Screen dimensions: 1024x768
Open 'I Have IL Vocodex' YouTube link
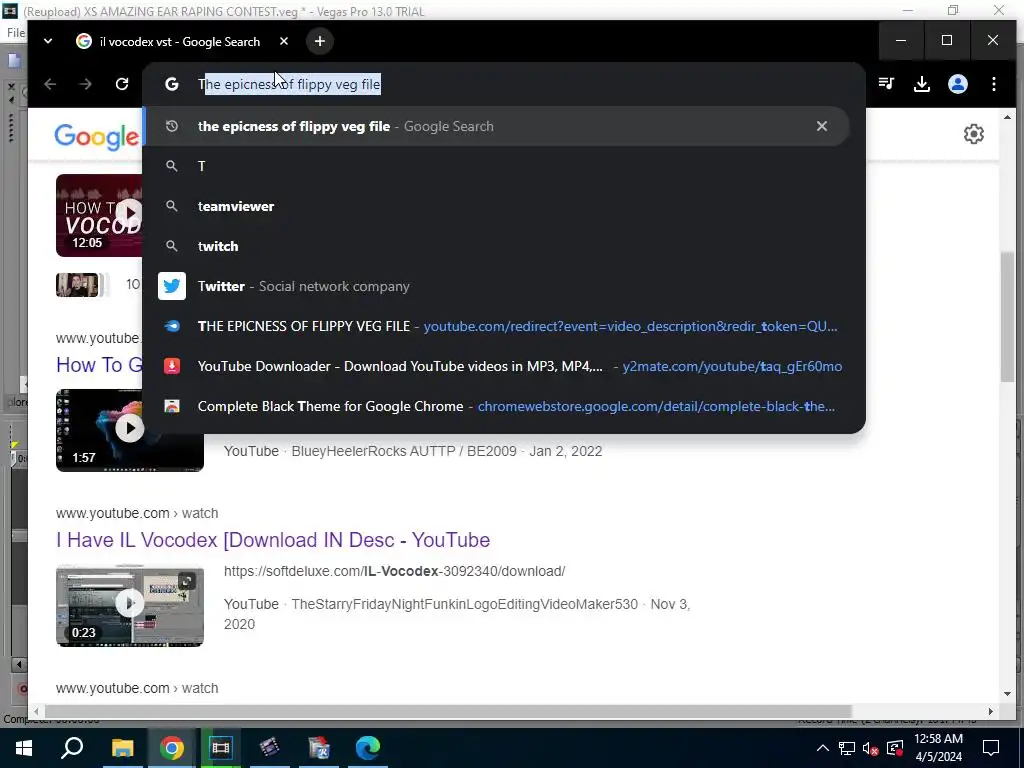(x=273, y=540)
